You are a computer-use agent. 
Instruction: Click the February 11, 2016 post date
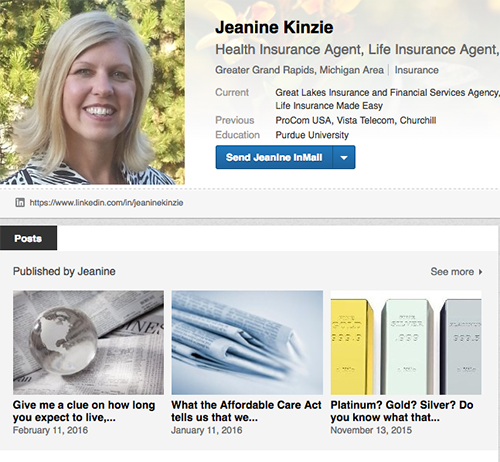pos(50,430)
